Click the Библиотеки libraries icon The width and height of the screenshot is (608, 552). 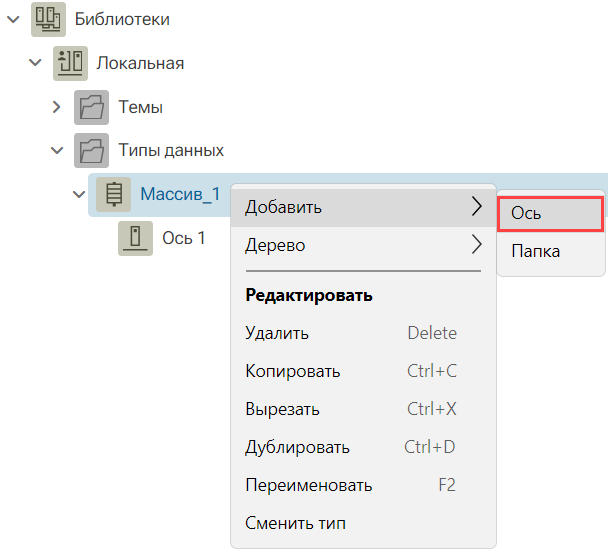pos(48,19)
